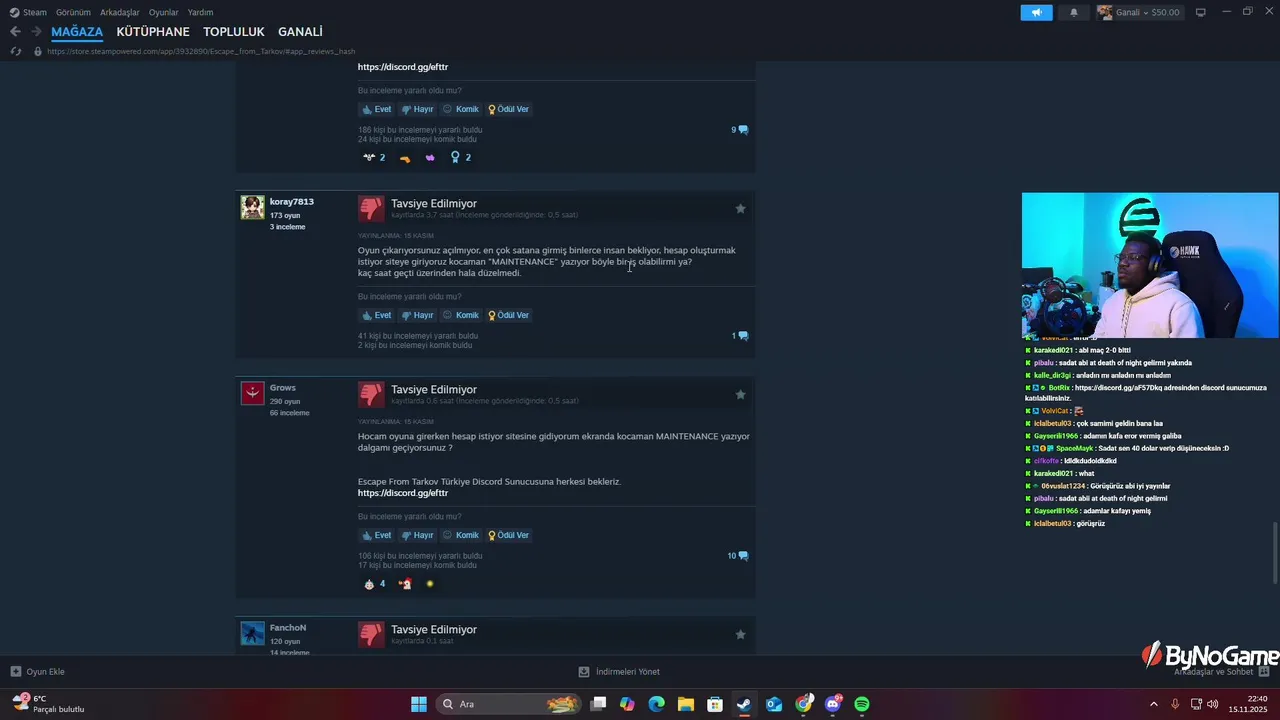Screen dimensions: 1280x720
Task: Click the padlock icon beside the URL
Action: [x=38, y=51]
